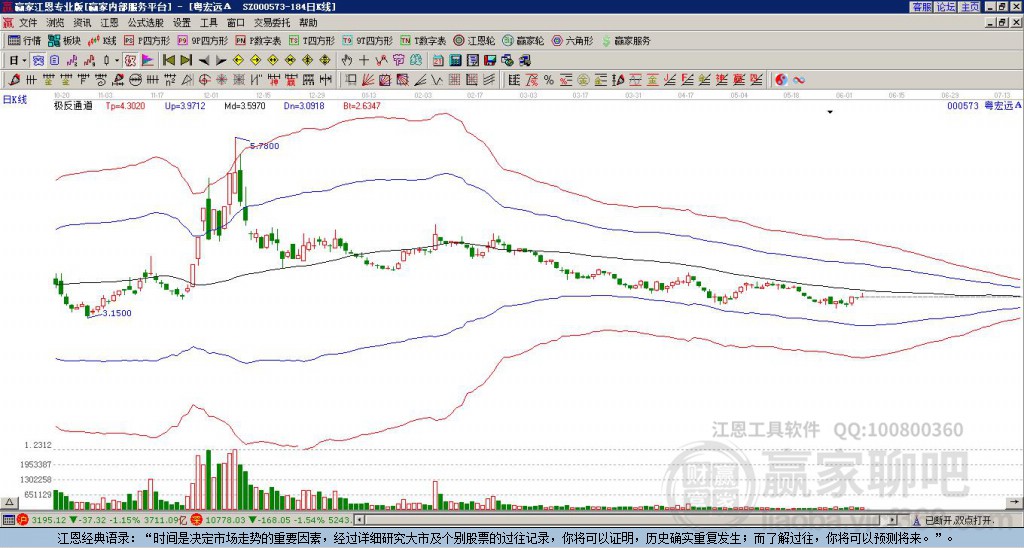Image resolution: width=1024 pixels, height=548 pixels.
Task: Open the T四方形 tool
Action: [312, 40]
